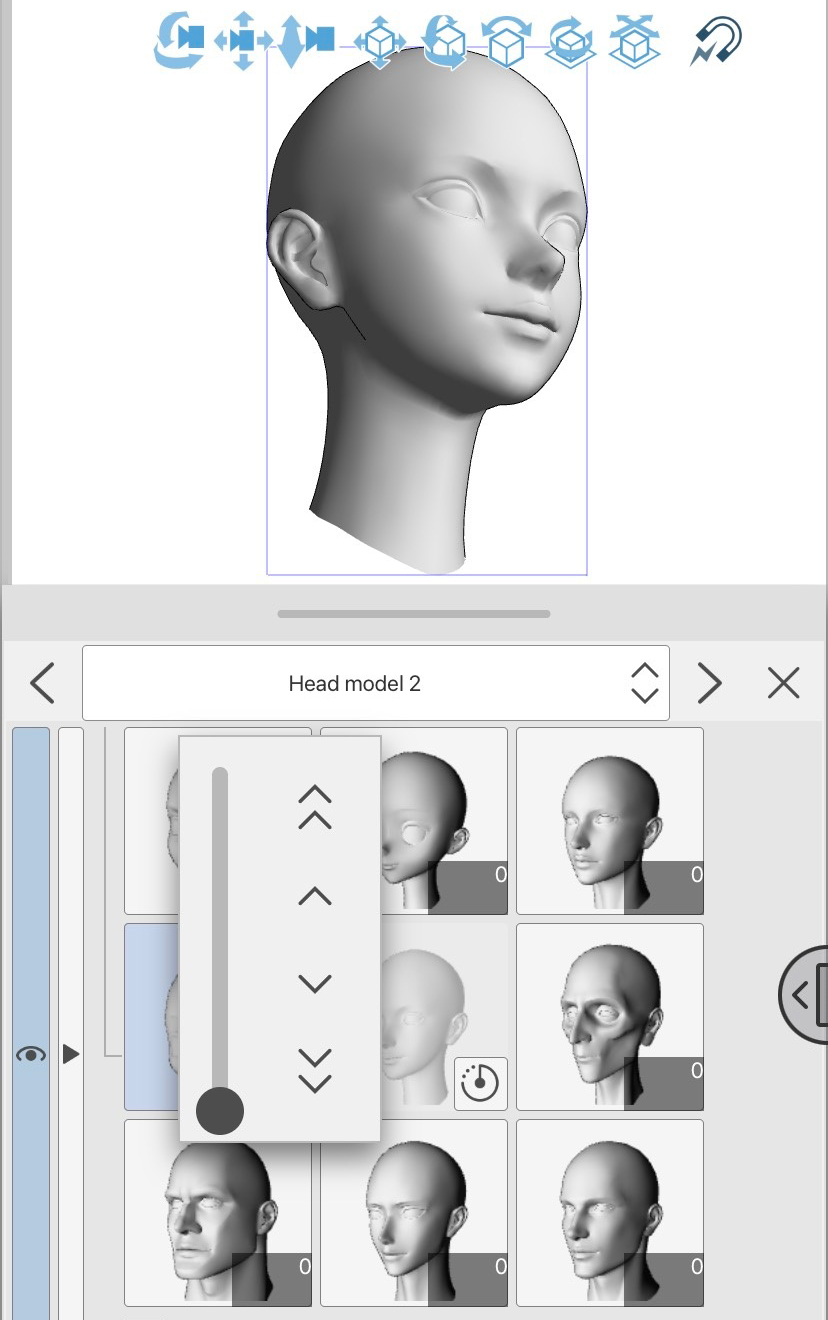Select the rotate object horizontally on plane icon
This screenshot has width=828, height=1320.
[570, 42]
